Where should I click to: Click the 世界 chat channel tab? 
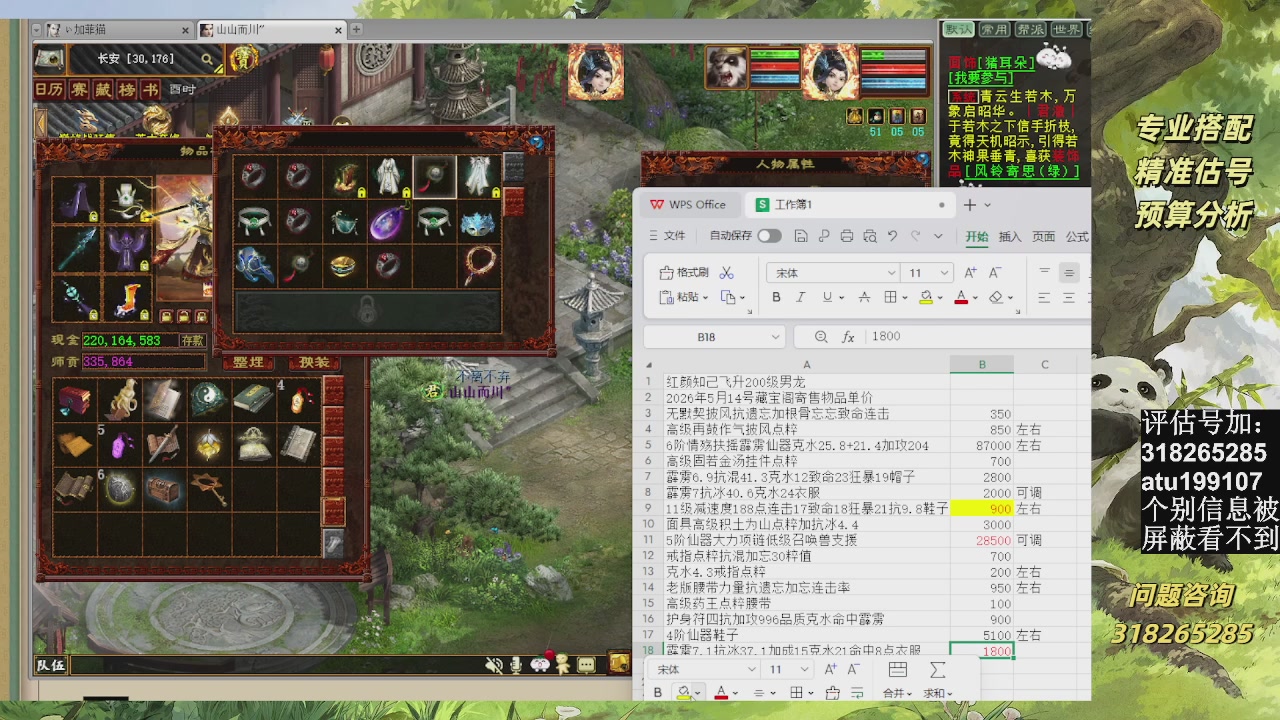click(x=1067, y=30)
